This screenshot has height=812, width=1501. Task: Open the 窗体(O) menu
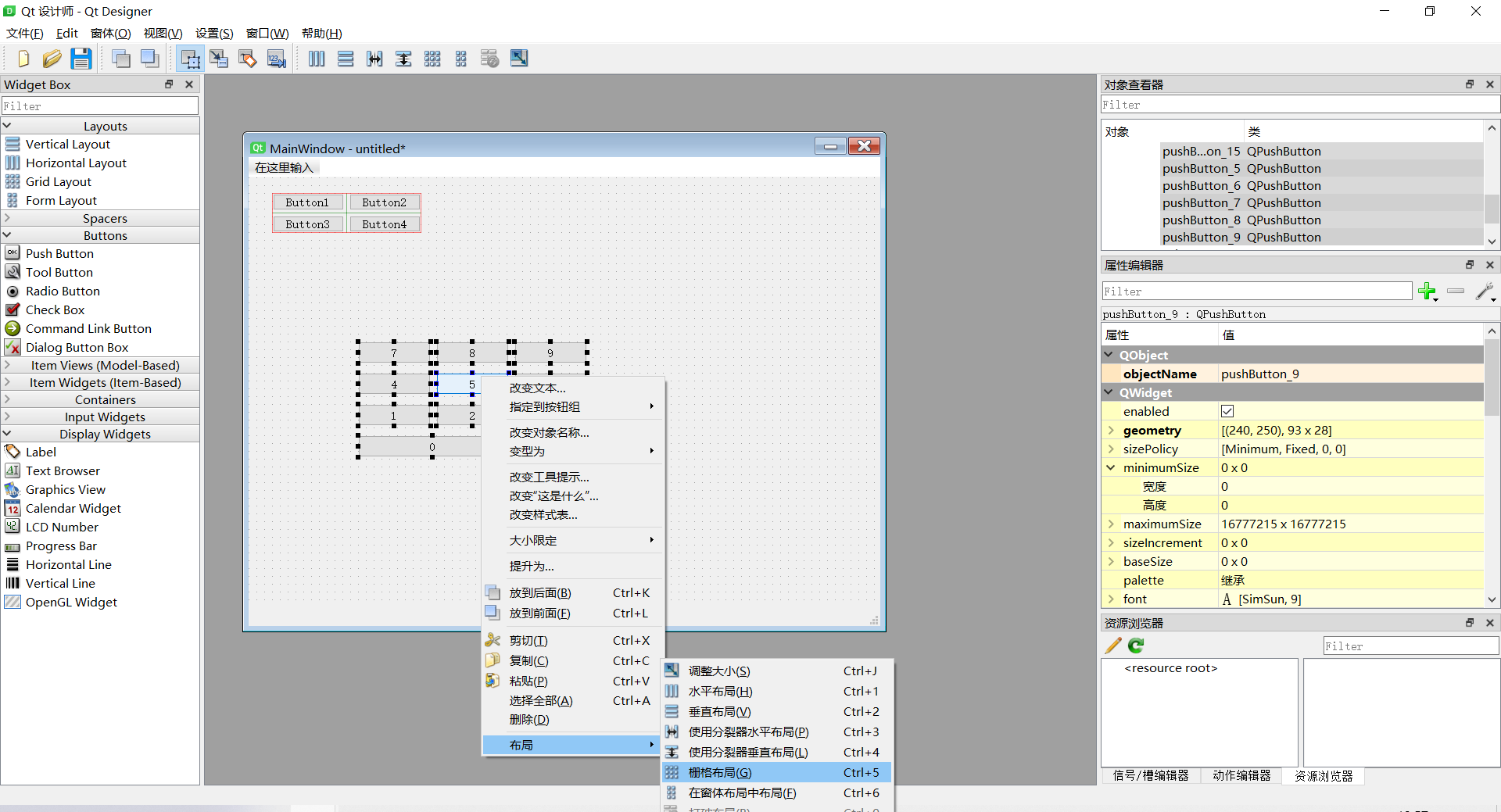(110, 33)
